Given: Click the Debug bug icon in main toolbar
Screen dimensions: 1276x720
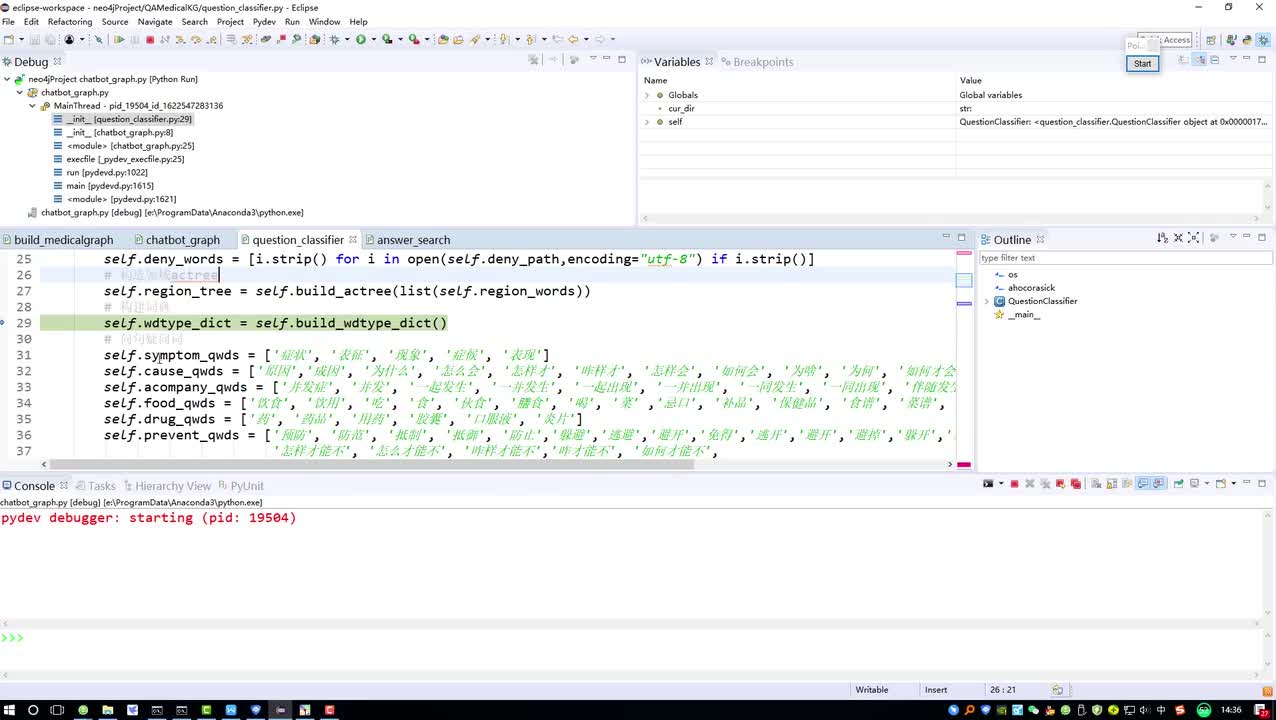Looking at the screenshot, I should (x=333, y=40).
